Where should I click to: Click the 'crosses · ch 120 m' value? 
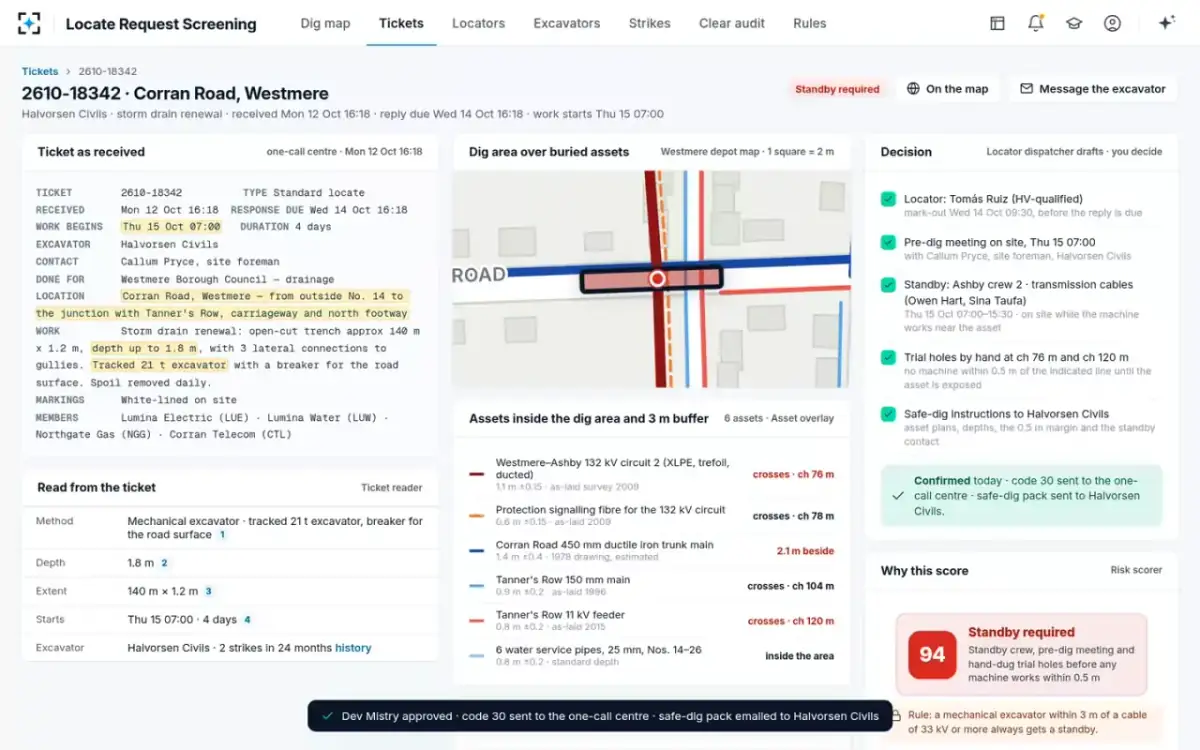click(791, 621)
